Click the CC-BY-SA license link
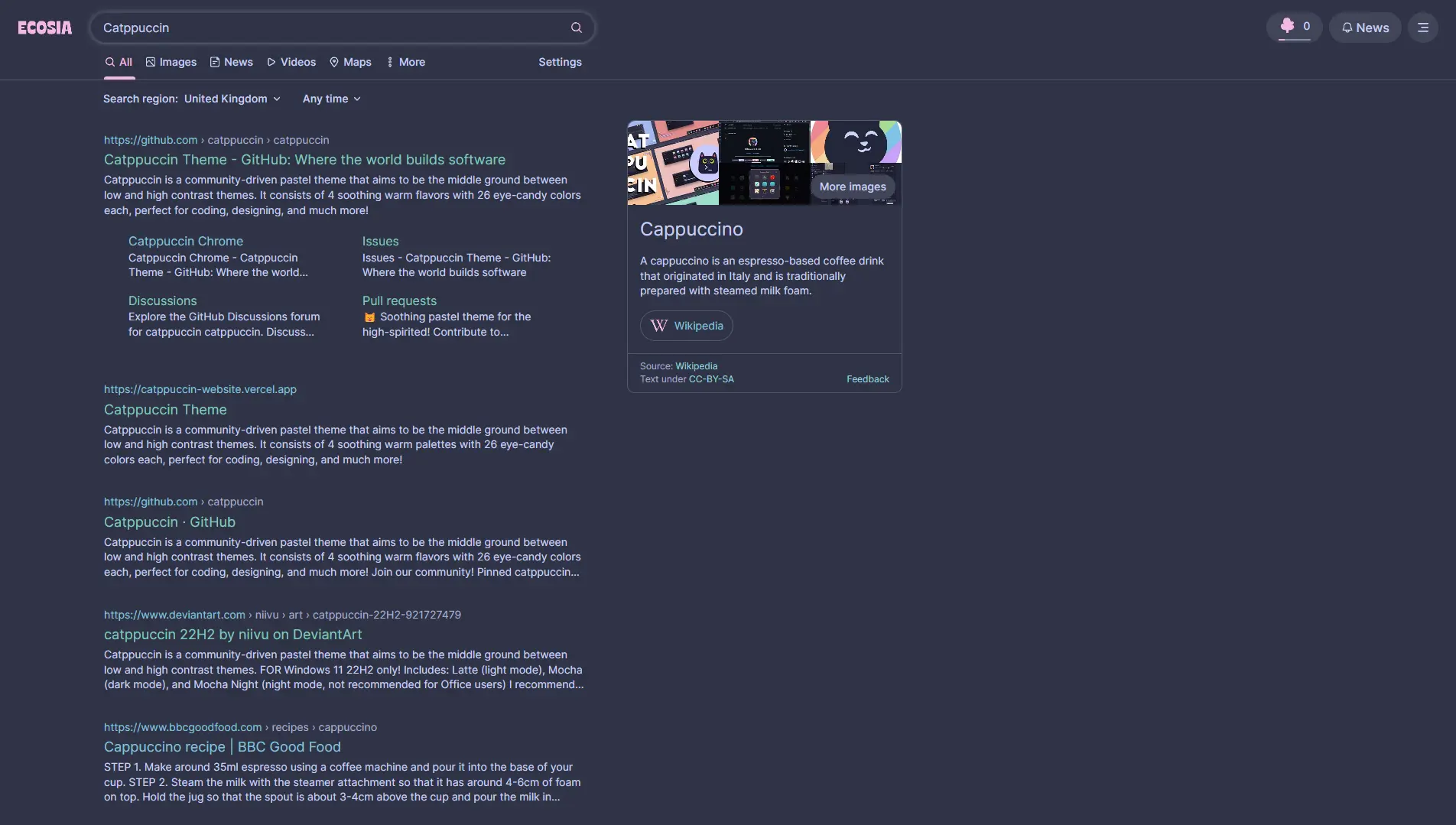 pos(711,379)
